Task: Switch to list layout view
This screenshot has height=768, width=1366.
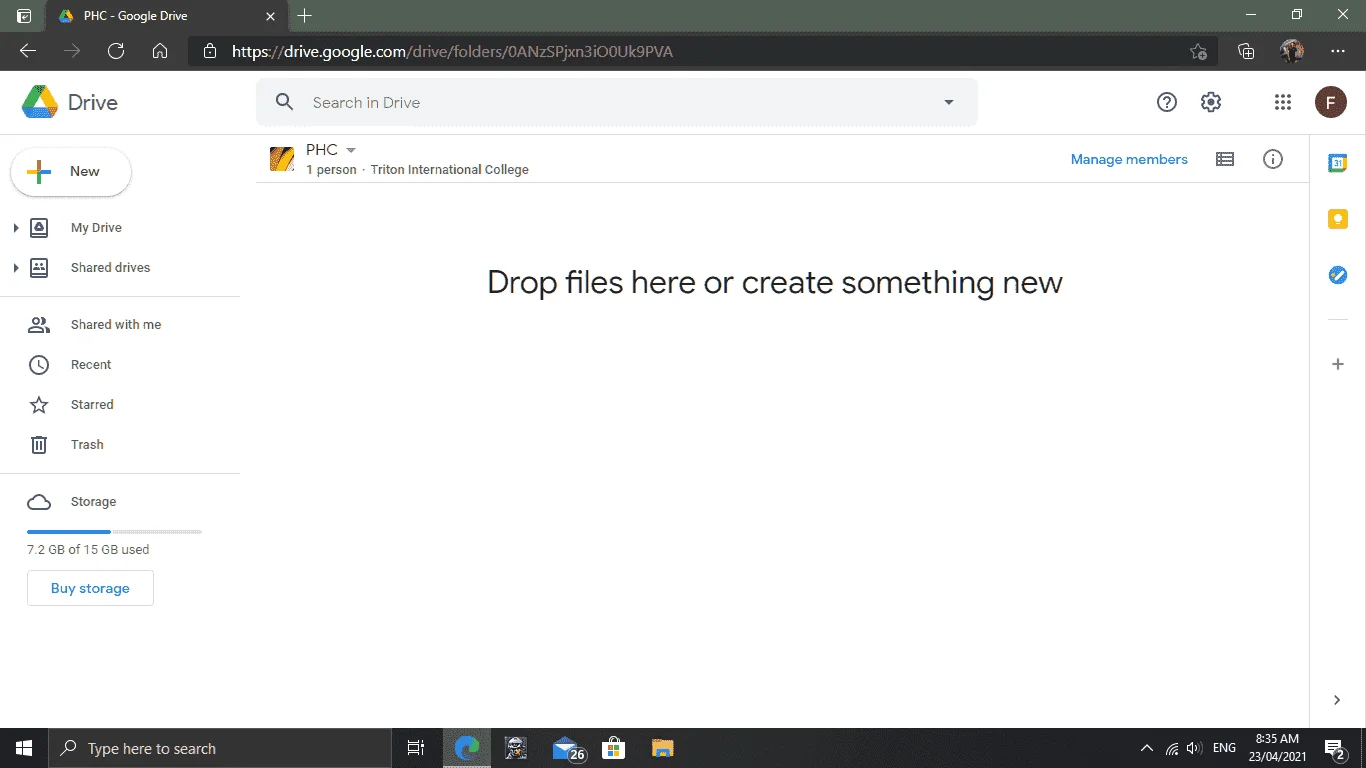Action: pos(1224,159)
